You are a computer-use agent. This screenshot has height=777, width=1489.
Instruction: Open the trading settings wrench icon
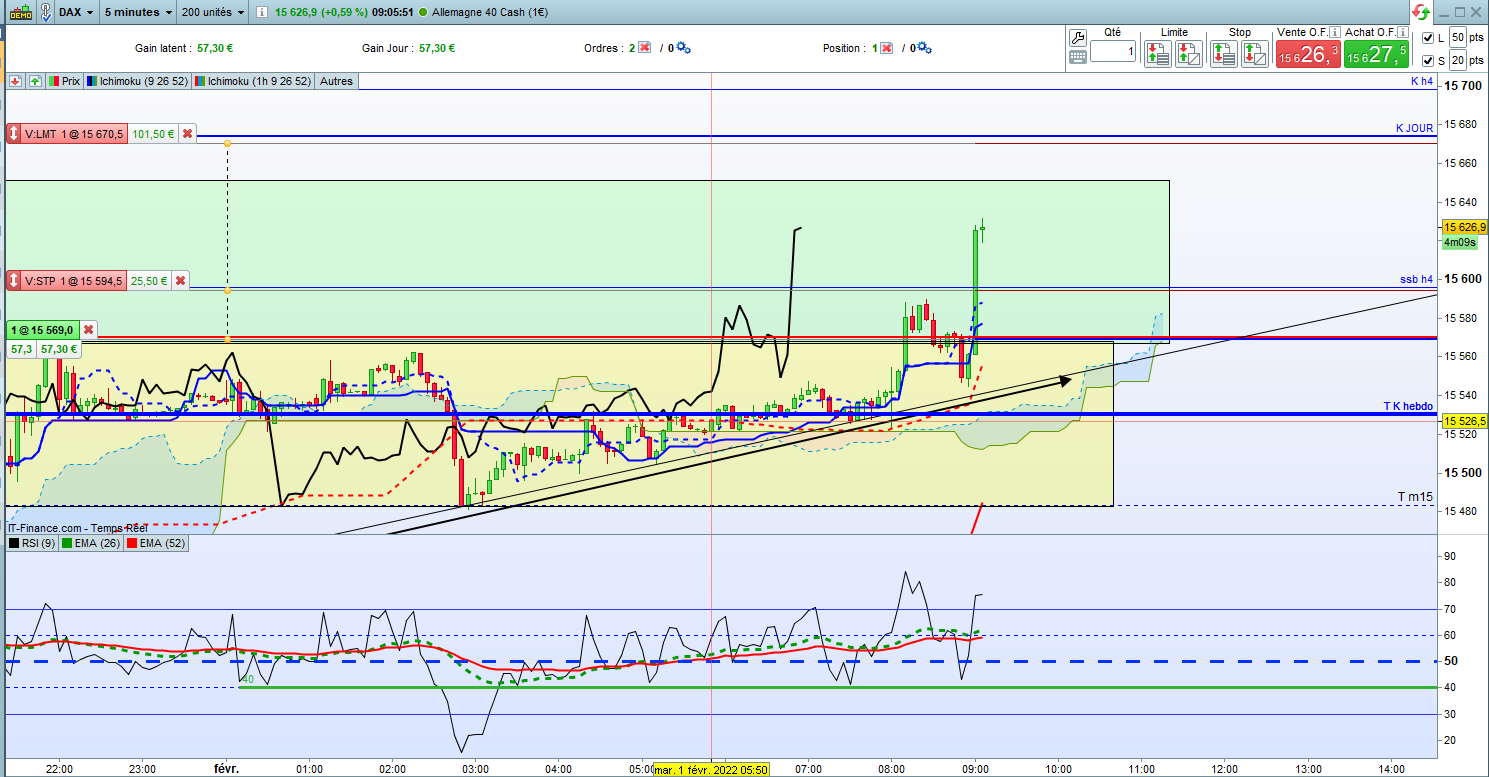[x=1078, y=38]
